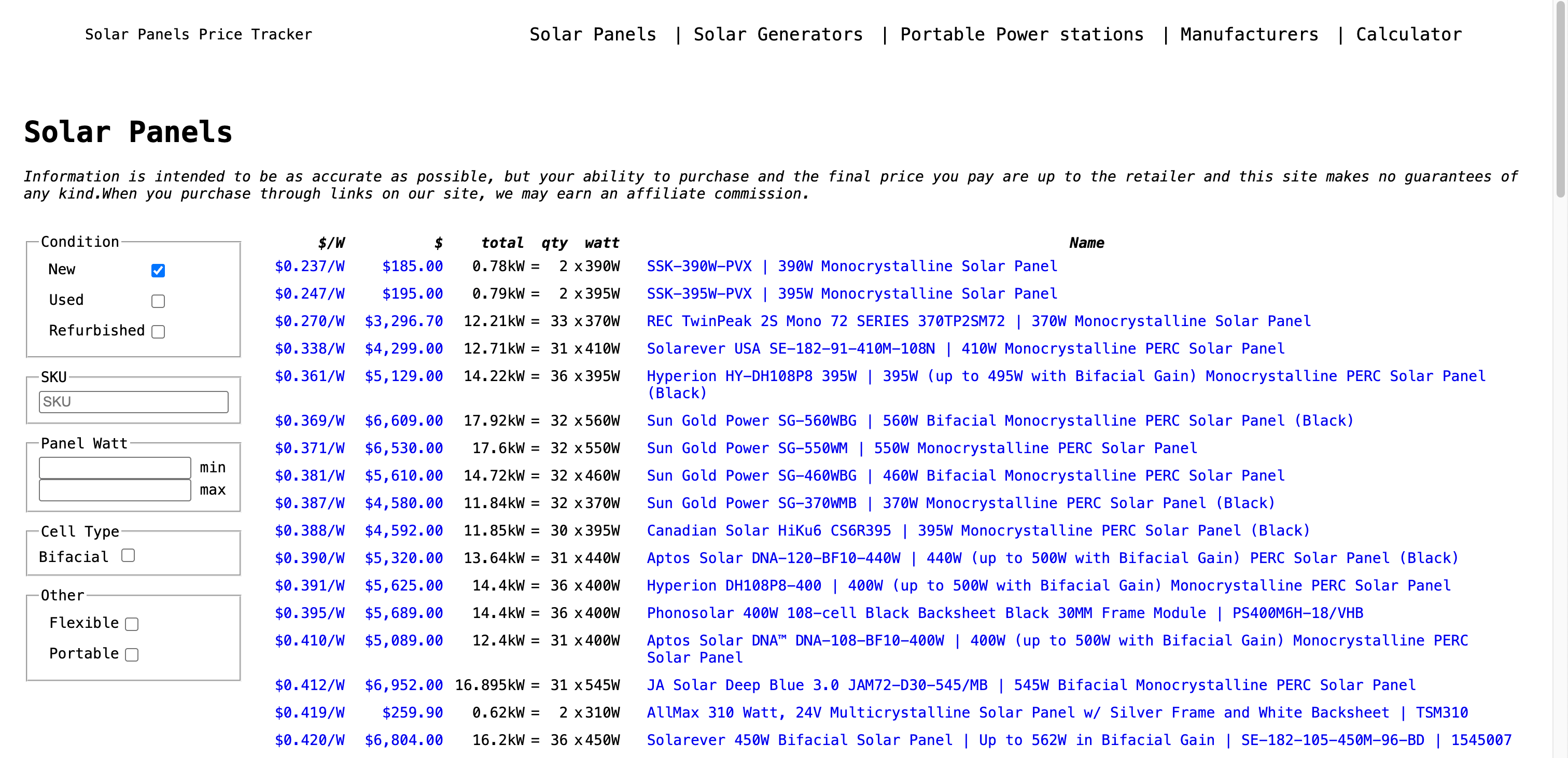1568x758 pixels.
Task: Open Aptos Solar DNA-108-BF10-400W link
Action: 1057,649
